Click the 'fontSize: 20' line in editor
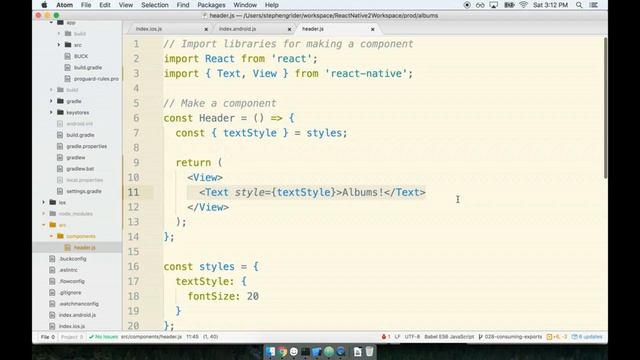The width and height of the screenshot is (640, 360). click(x=223, y=296)
